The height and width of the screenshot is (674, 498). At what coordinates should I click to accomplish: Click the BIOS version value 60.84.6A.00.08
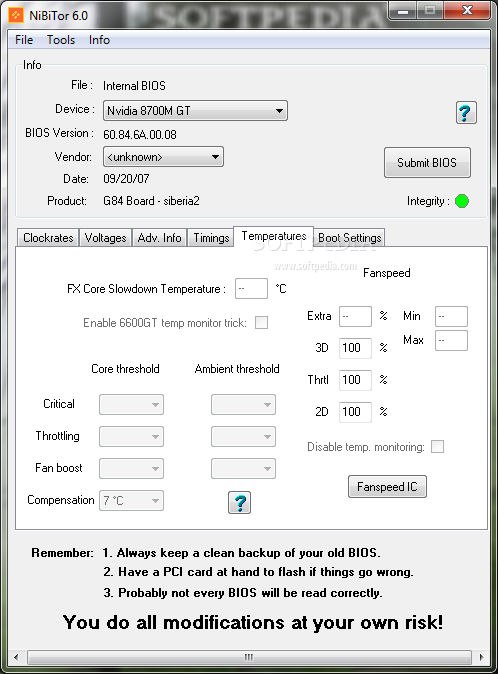(140, 135)
